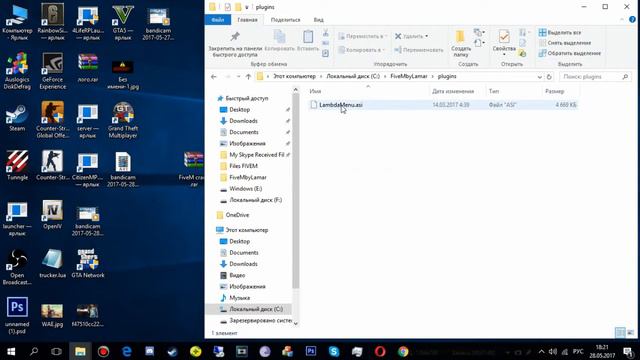
Task: Open FiveMbyLamar folder in navigation pane
Action: coord(248,178)
